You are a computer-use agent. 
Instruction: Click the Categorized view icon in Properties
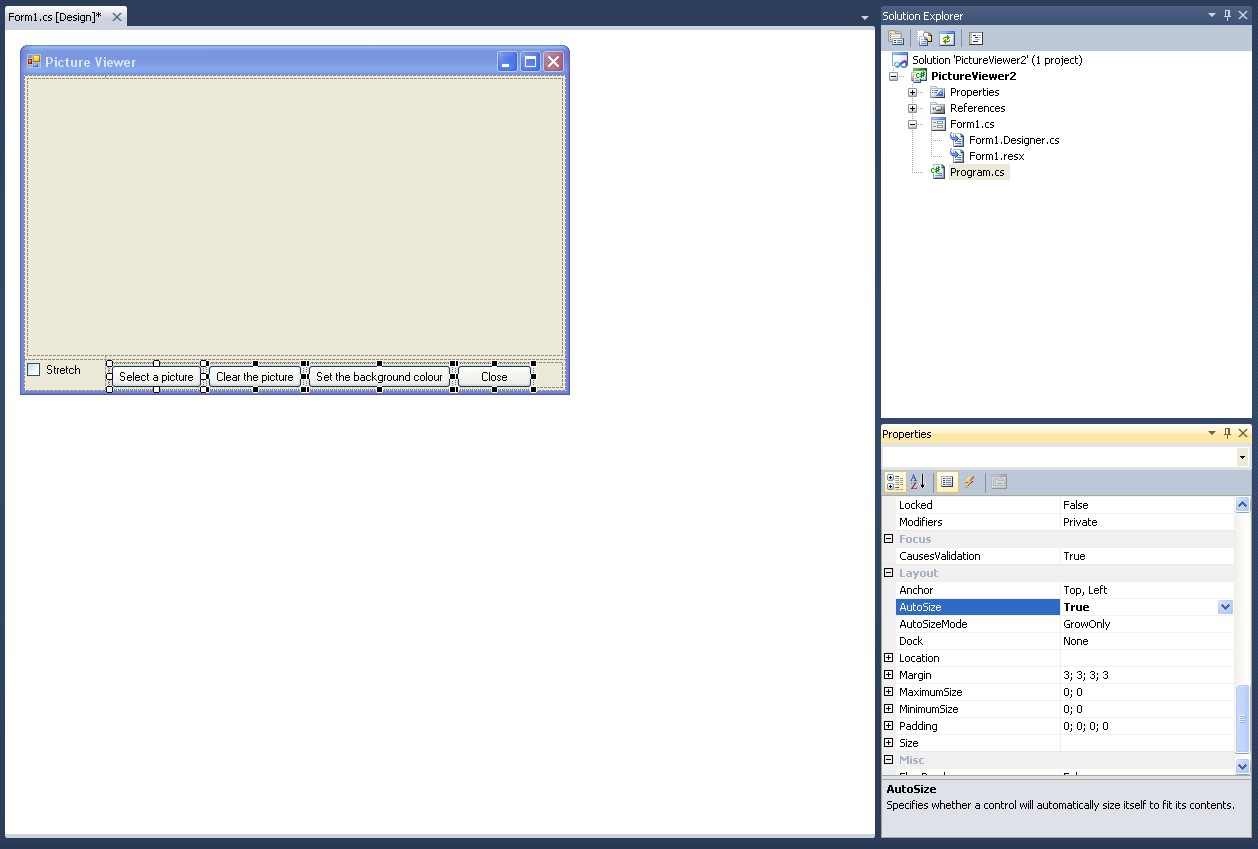[895, 482]
